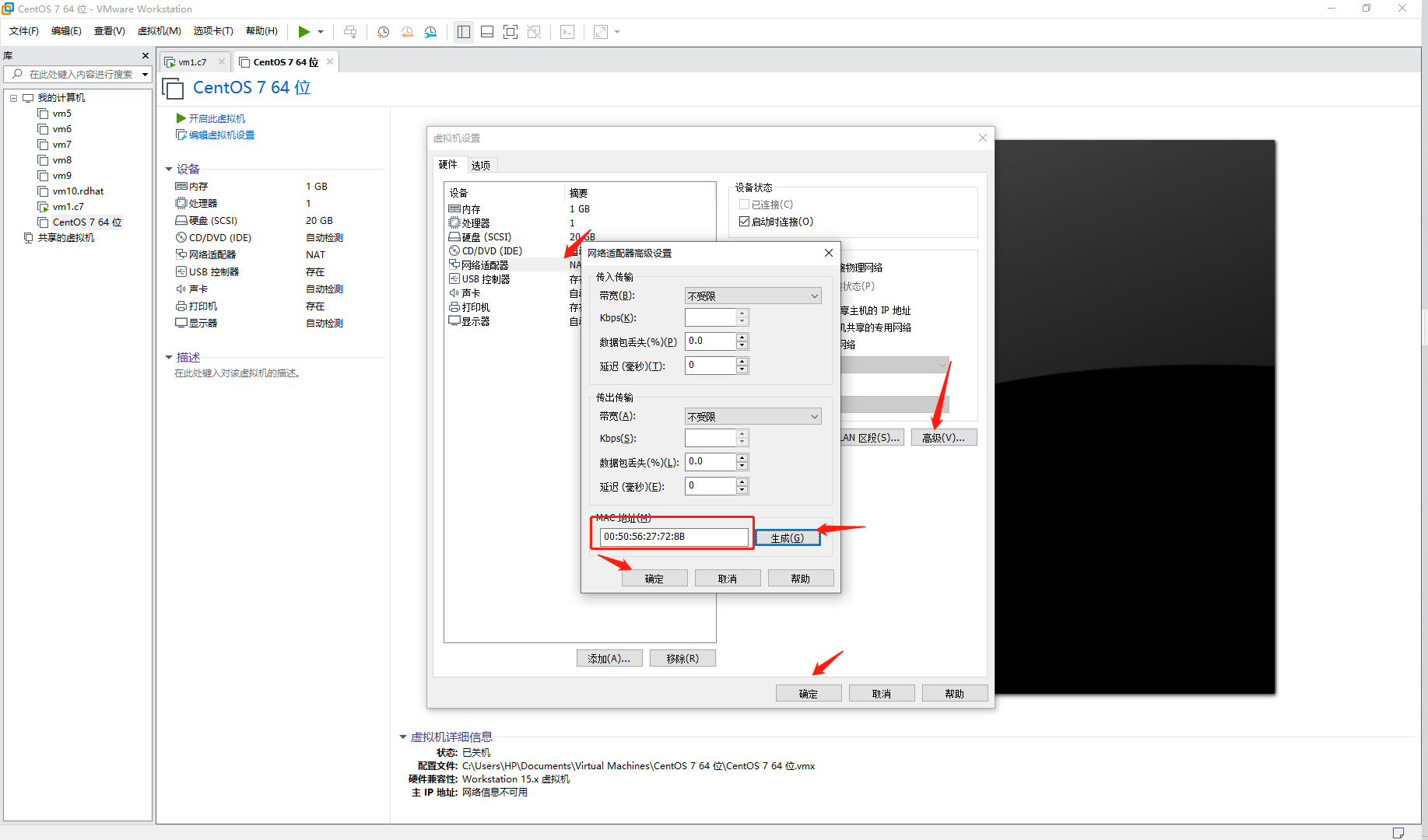Select vm10.rdhat in the library
Screen dimensions: 1428x840
click(x=78, y=191)
